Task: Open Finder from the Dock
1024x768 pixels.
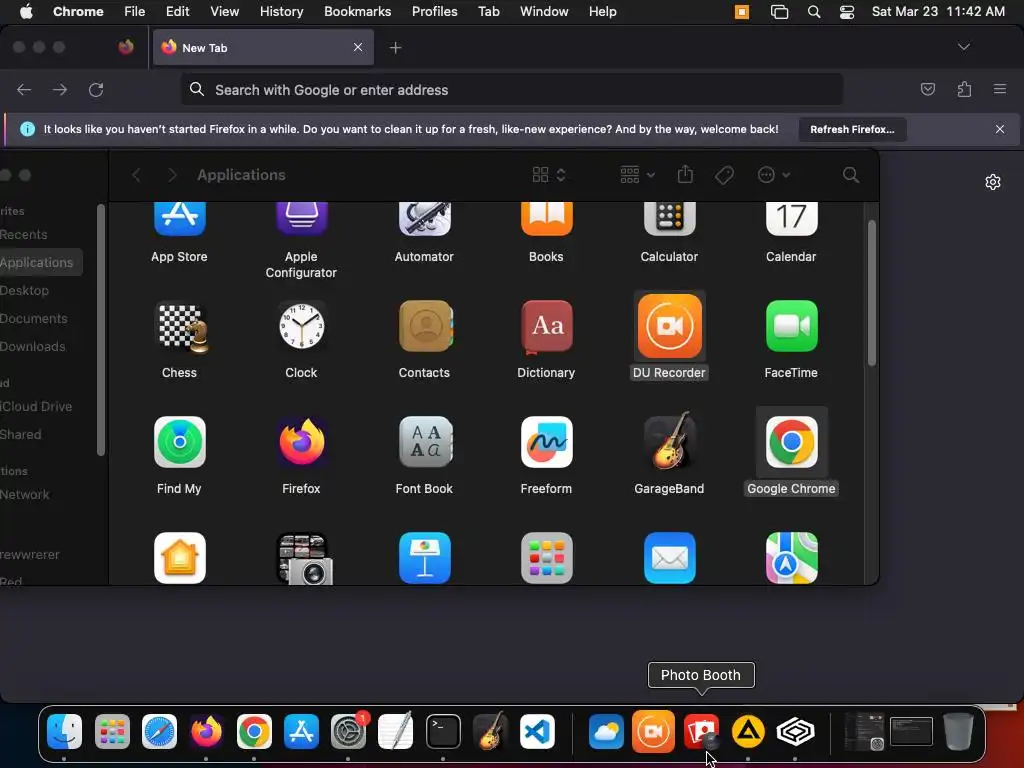Action: [64, 731]
